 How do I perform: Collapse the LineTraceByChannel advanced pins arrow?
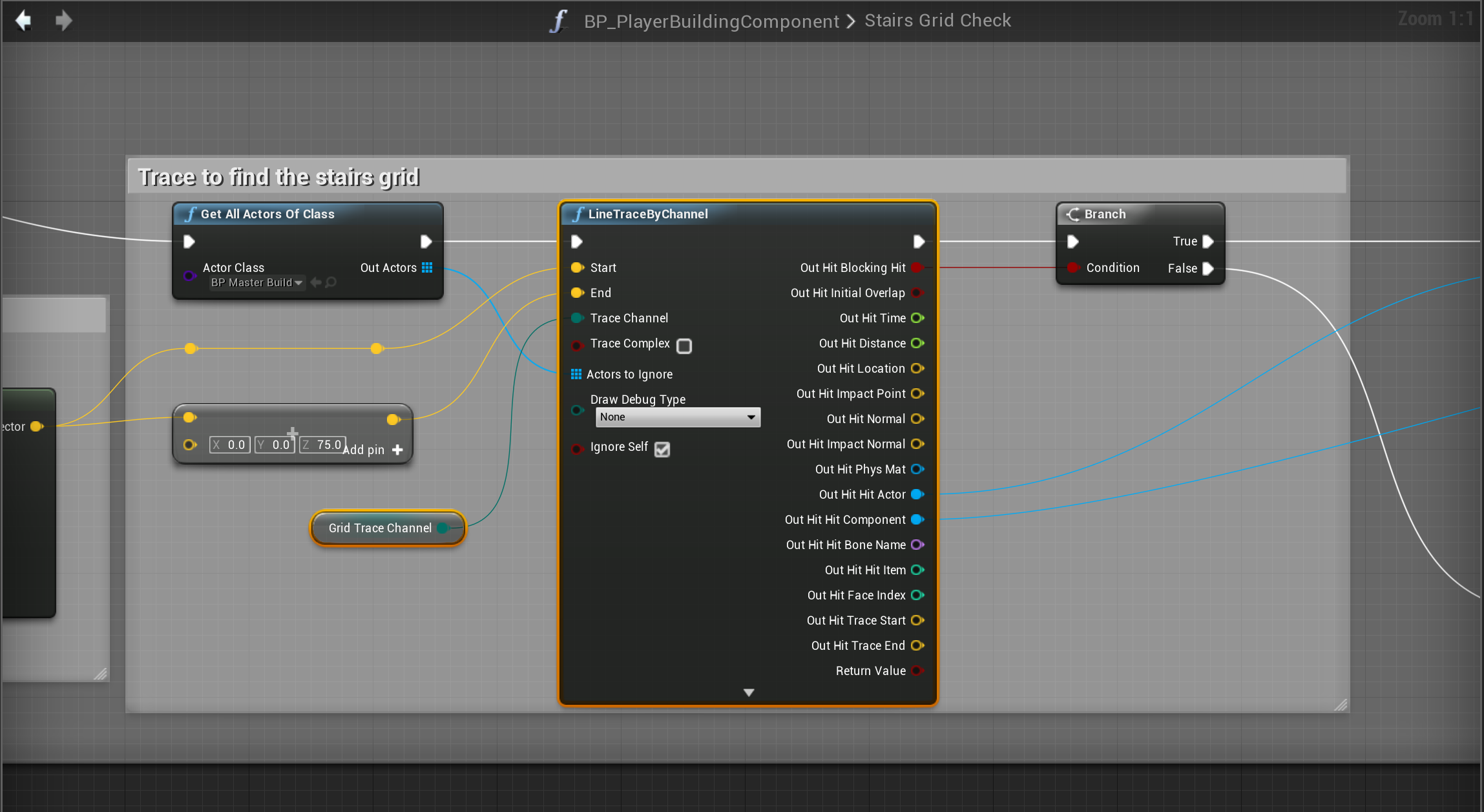click(x=749, y=692)
